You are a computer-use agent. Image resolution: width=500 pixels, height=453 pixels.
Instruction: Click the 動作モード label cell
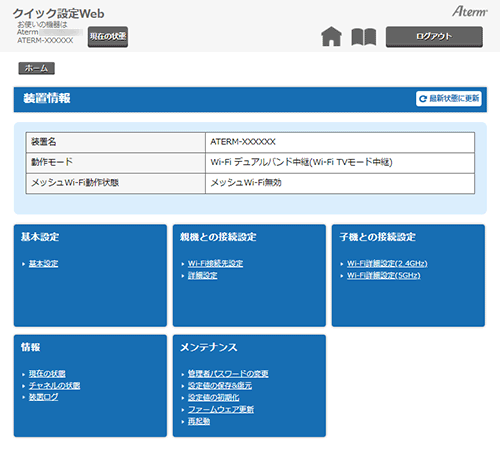(116, 163)
